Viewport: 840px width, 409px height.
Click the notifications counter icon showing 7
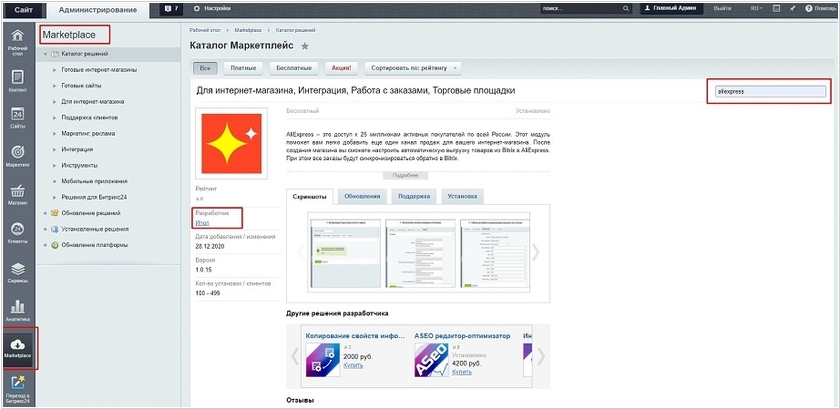click(171, 9)
